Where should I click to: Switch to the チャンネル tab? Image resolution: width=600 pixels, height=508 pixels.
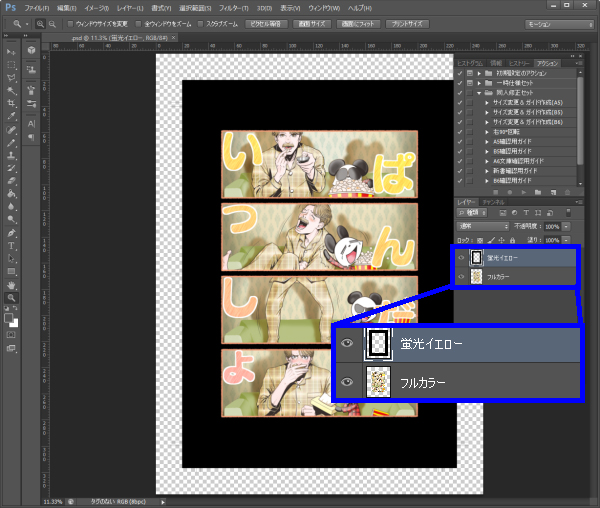coord(493,202)
